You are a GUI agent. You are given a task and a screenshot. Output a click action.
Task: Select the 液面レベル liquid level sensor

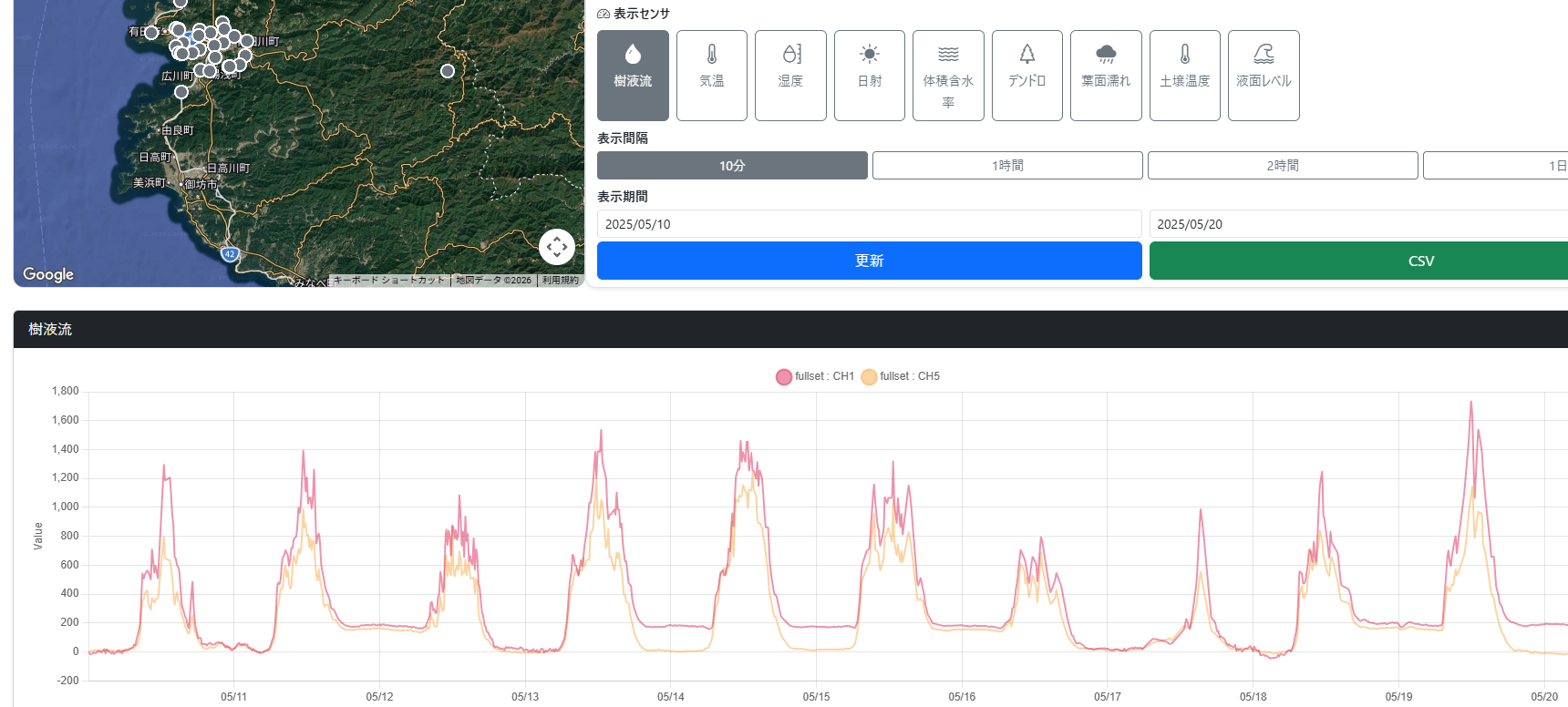click(1264, 76)
